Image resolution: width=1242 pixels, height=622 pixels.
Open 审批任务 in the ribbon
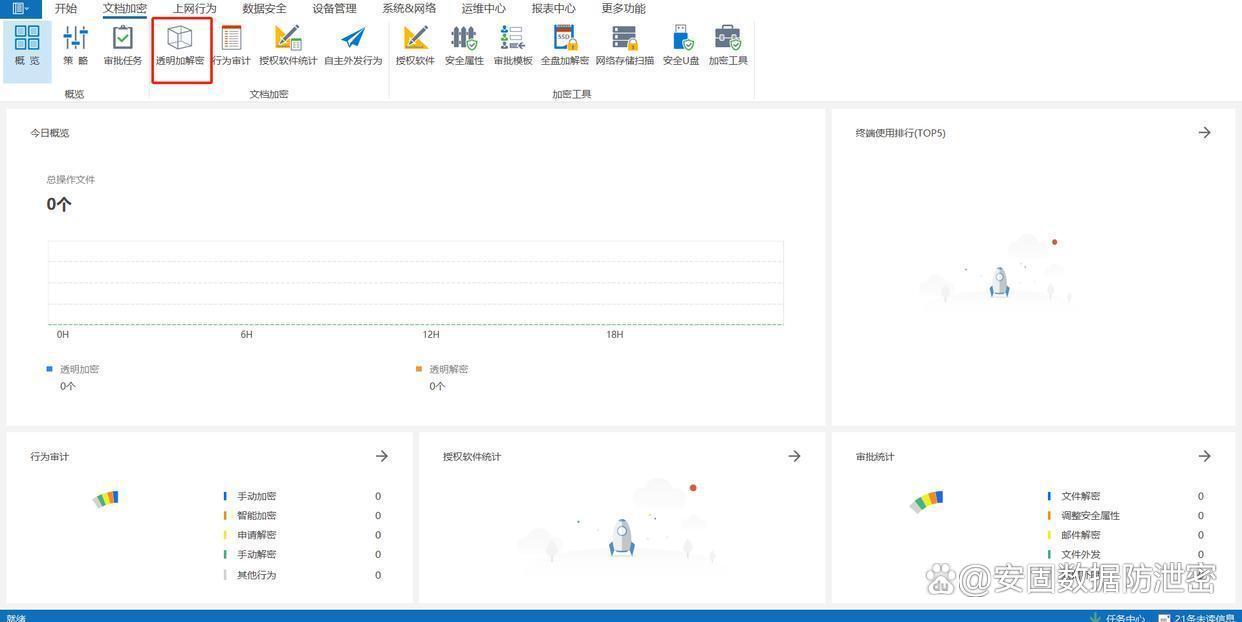(x=123, y=46)
